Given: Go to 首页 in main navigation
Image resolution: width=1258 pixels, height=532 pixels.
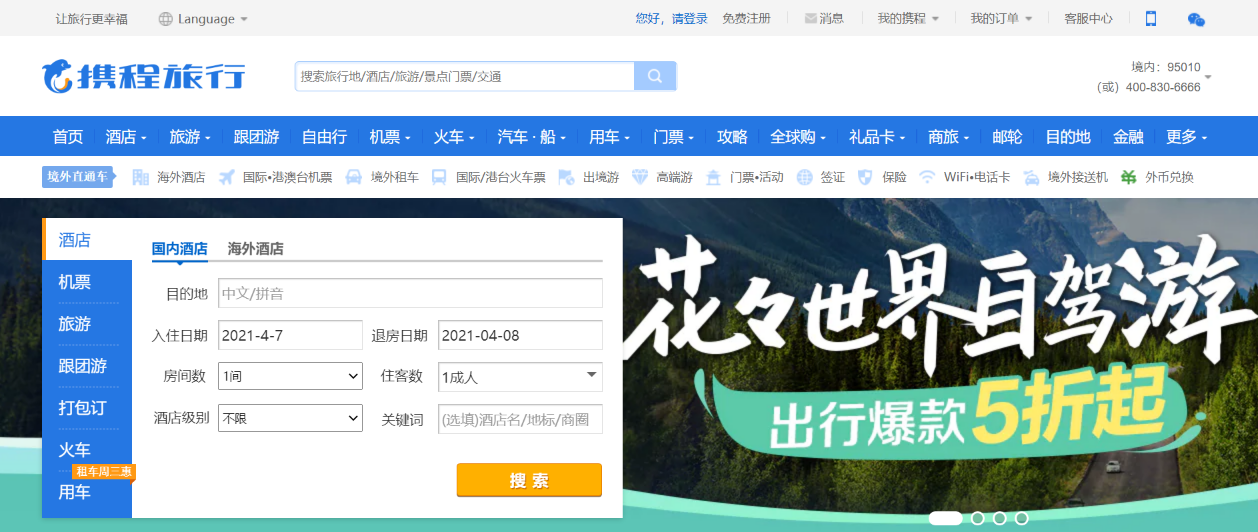Looking at the screenshot, I should click(x=68, y=137).
